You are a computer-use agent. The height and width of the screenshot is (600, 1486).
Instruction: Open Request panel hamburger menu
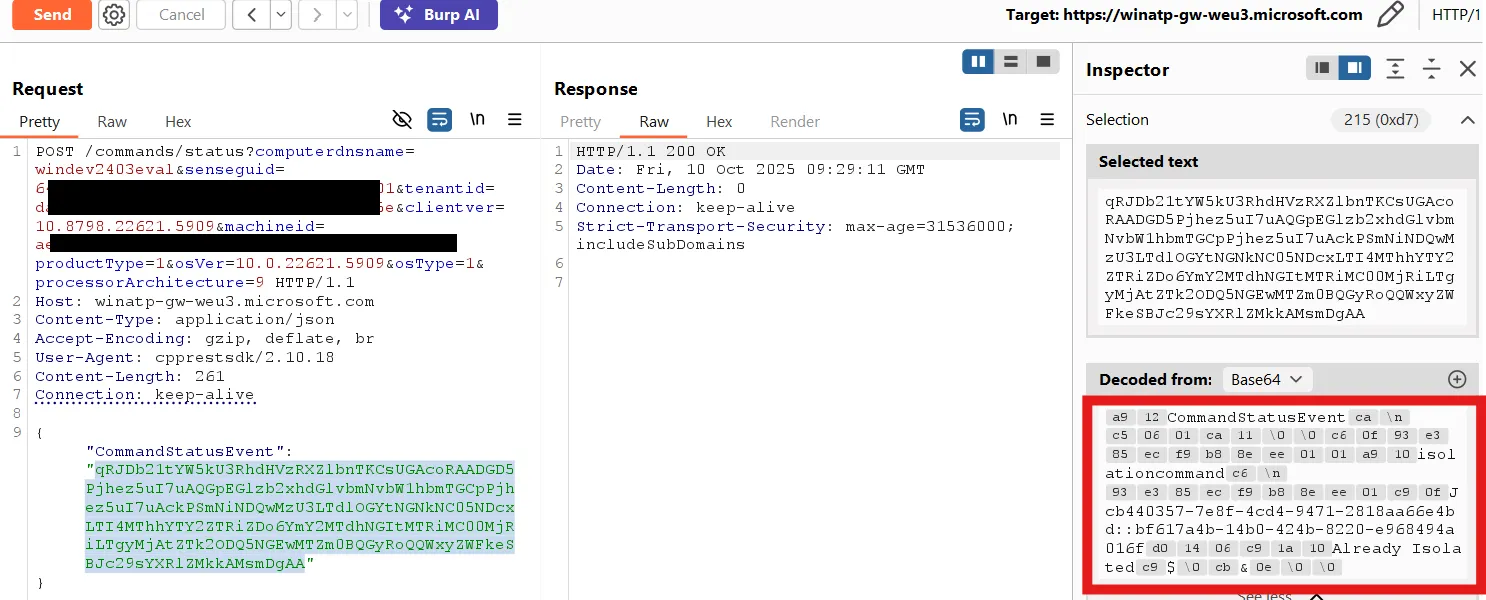click(x=515, y=120)
